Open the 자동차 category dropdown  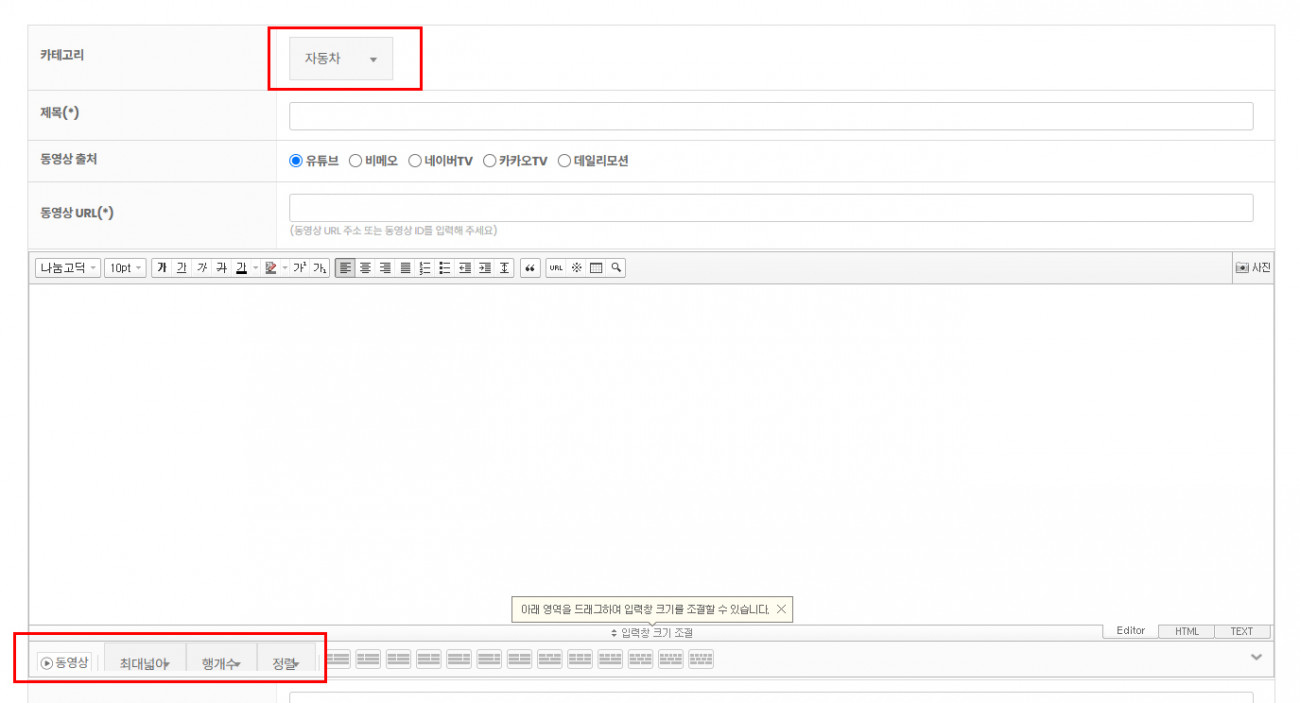[x=341, y=59]
